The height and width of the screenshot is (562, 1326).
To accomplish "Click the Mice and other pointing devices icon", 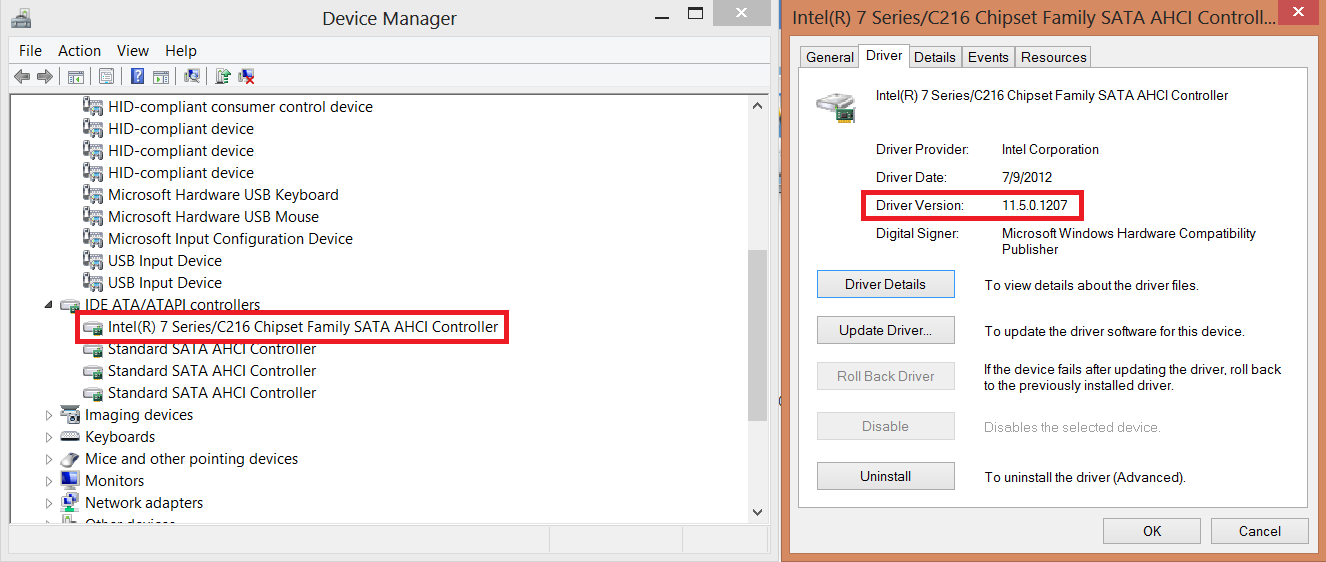I will (x=70, y=459).
